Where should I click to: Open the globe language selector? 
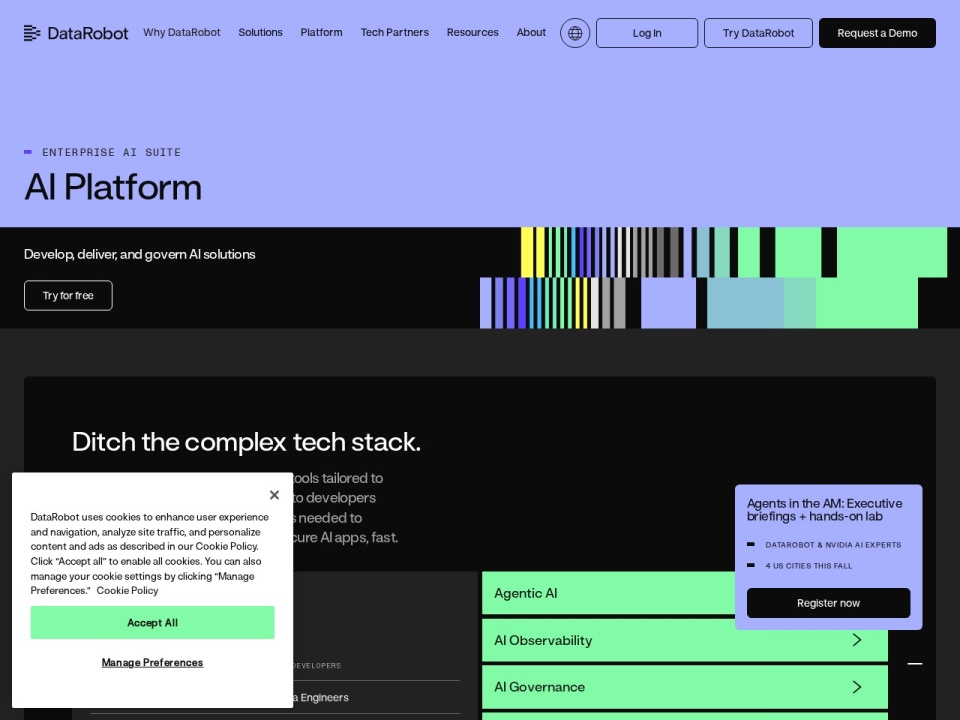[575, 33]
